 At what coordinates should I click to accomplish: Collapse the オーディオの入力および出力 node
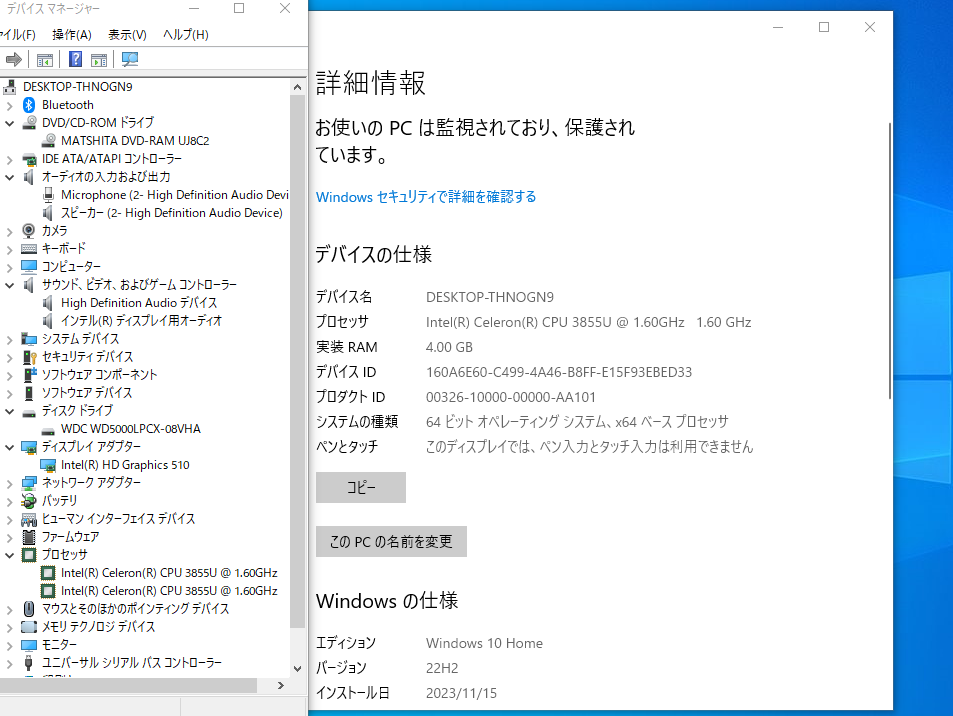coord(9,177)
